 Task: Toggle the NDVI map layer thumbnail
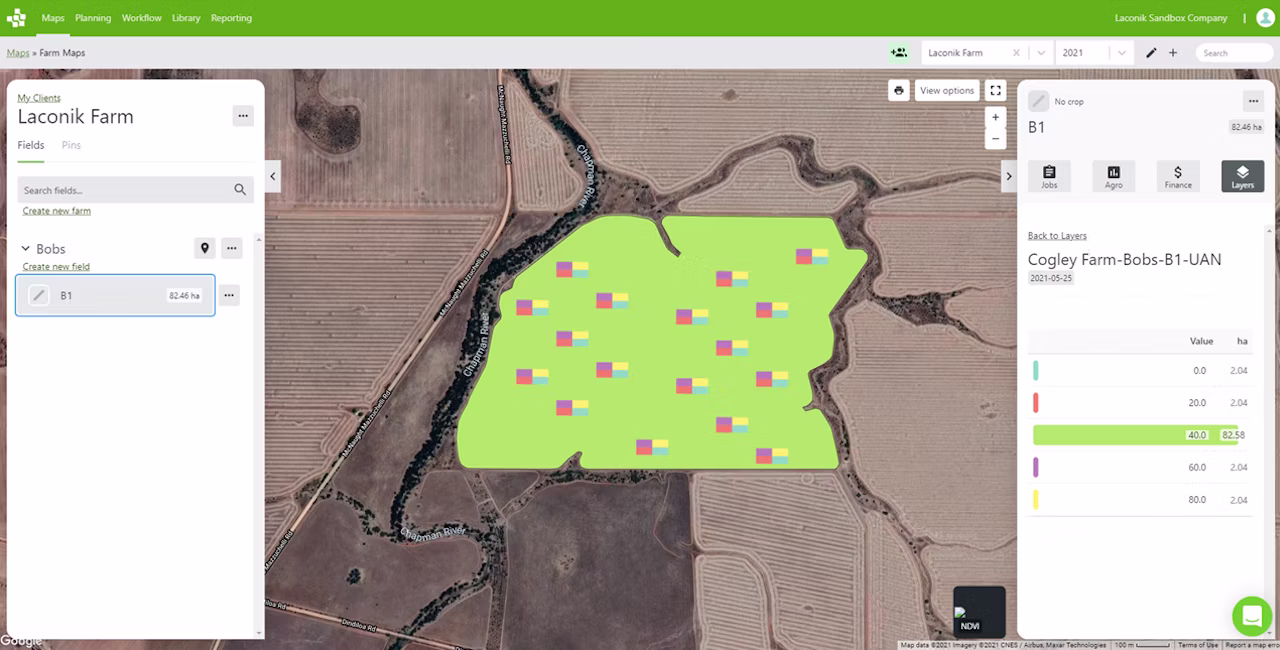979,611
